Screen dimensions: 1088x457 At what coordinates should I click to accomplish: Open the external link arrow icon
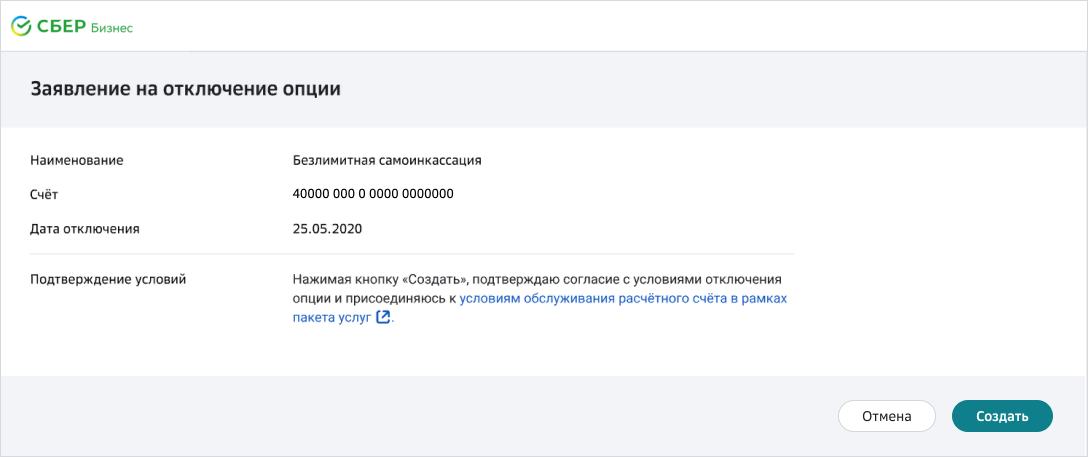382,317
